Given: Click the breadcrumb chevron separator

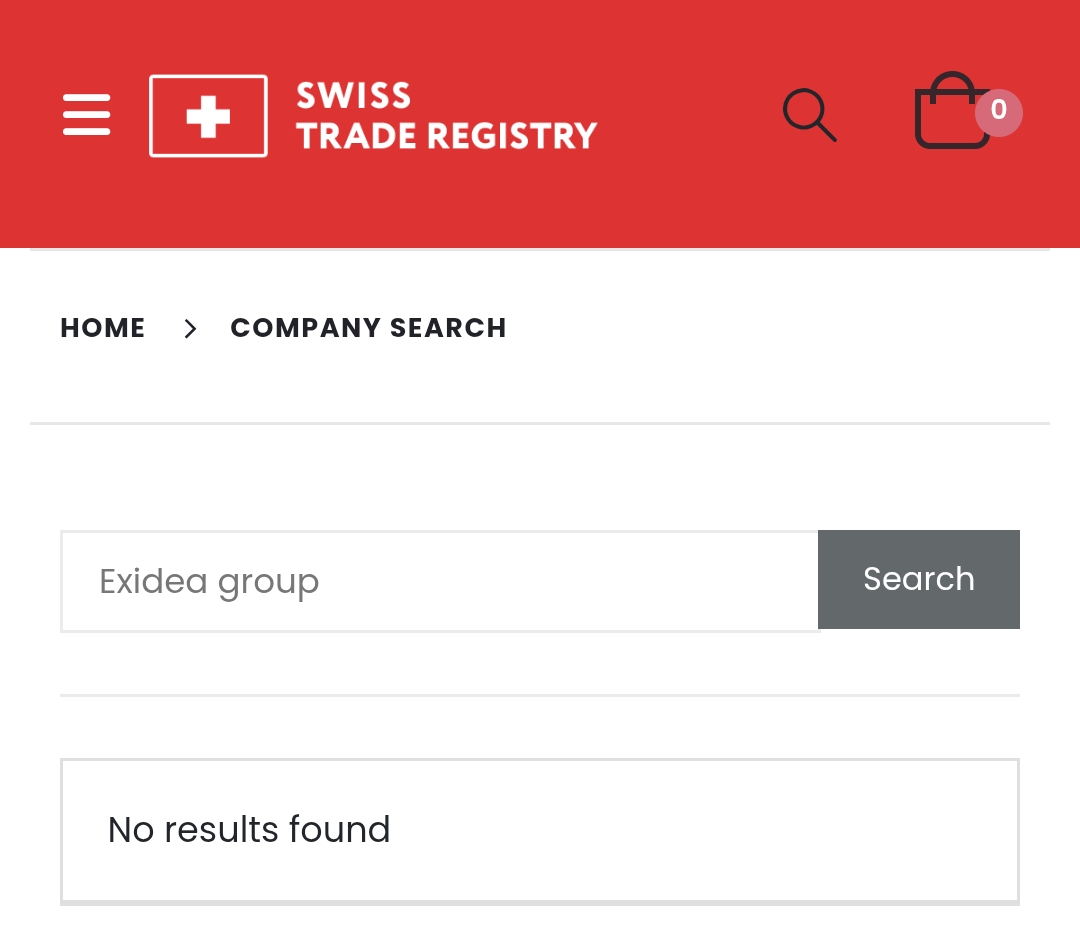Looking at the screenshot, I should coord(190,328).
